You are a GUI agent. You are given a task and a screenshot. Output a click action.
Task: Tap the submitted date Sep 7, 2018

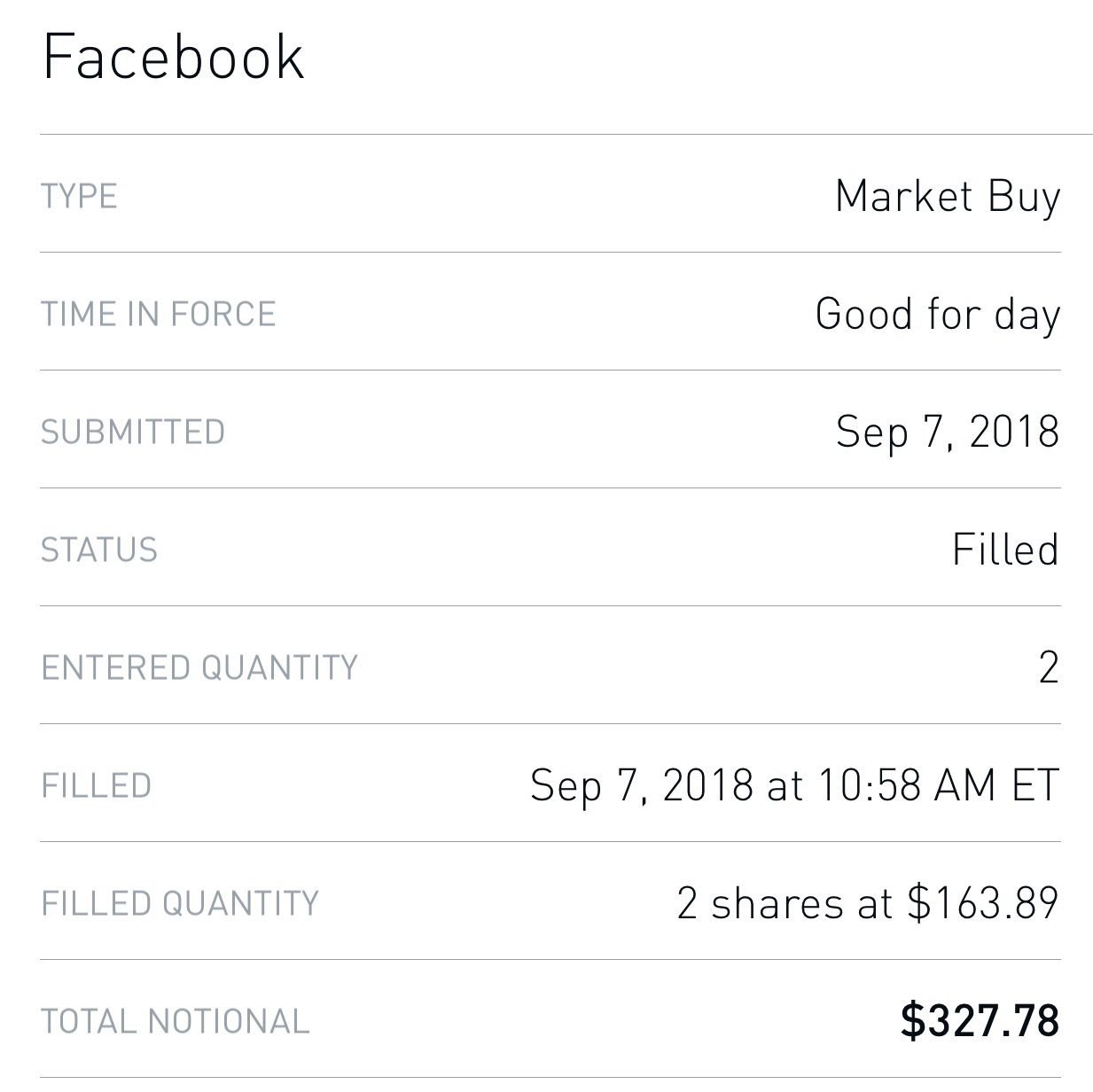click(x=948, y=433)
